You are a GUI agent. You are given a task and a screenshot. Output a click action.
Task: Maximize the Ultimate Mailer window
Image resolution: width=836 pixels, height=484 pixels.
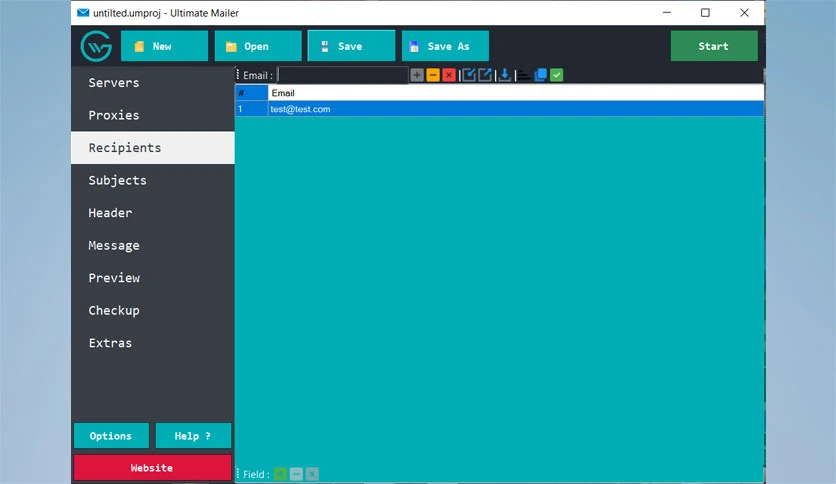click(705, 12)
